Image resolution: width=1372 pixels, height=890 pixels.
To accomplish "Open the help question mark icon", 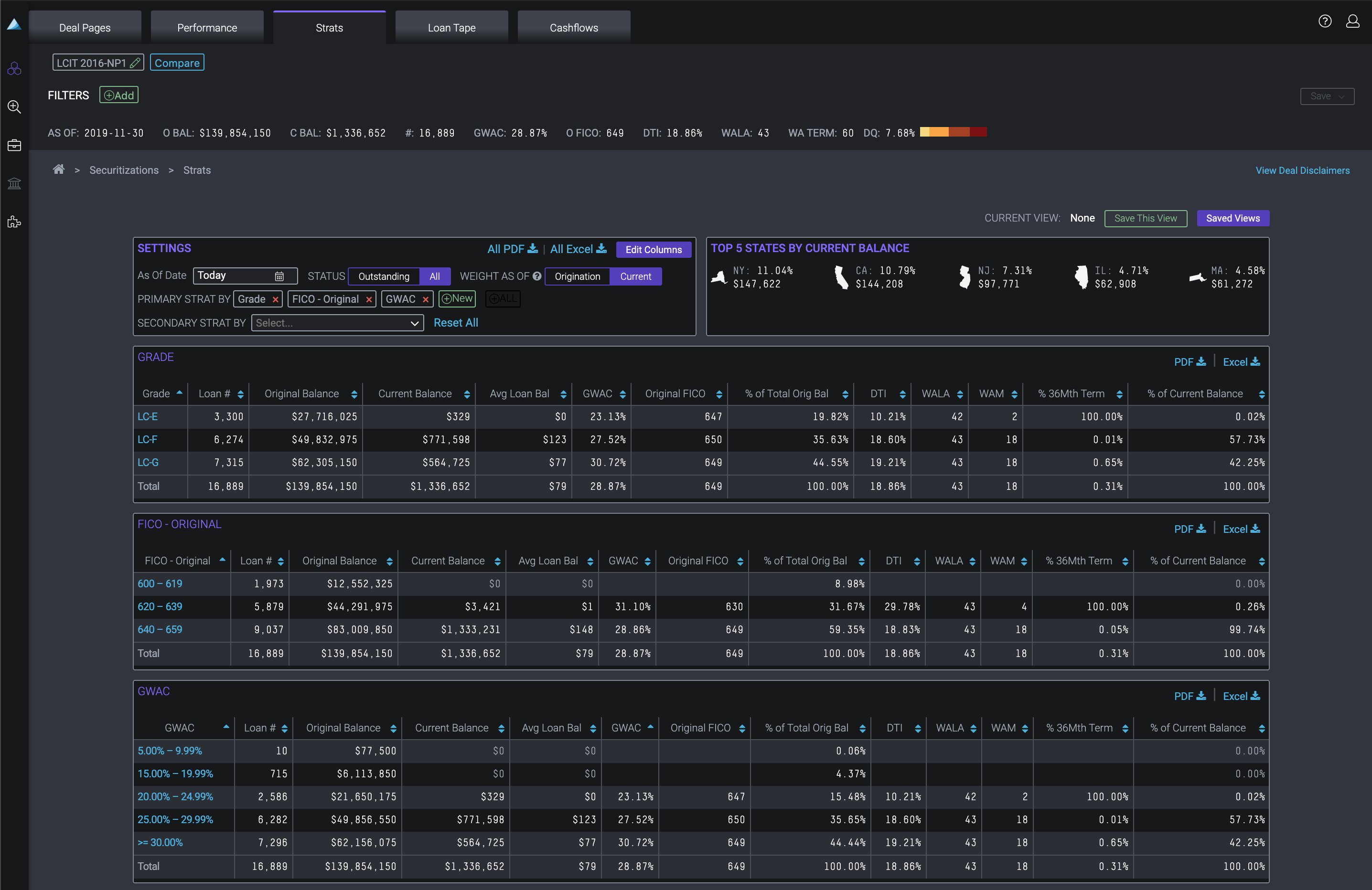I will 1325,21.
